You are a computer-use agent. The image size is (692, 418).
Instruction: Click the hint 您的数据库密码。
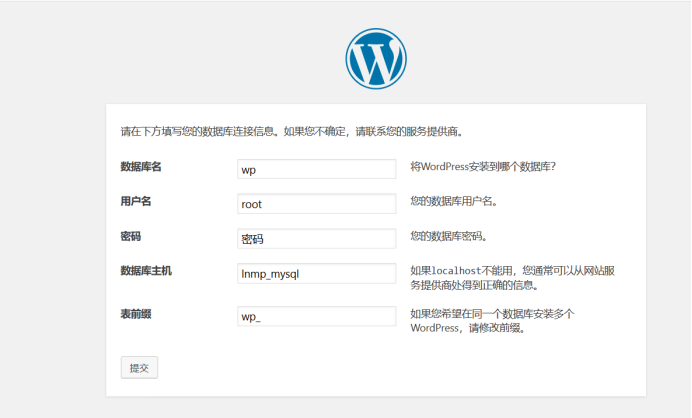click(449, 236)
